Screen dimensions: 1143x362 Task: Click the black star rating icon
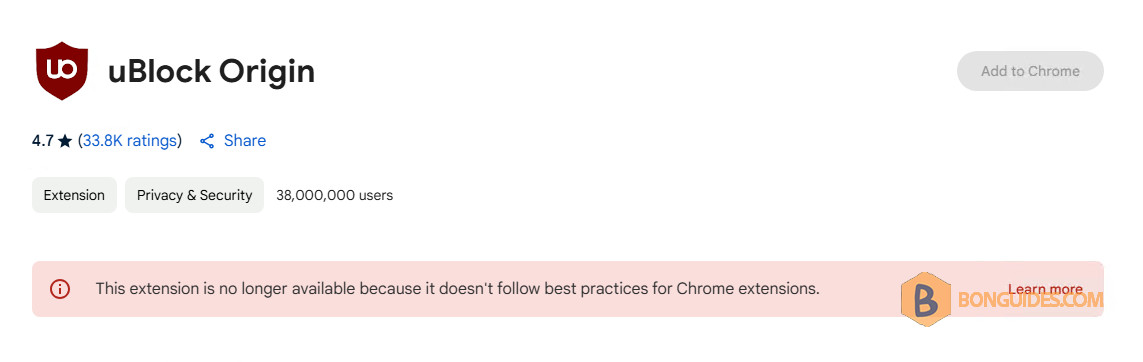pos(65,141)
